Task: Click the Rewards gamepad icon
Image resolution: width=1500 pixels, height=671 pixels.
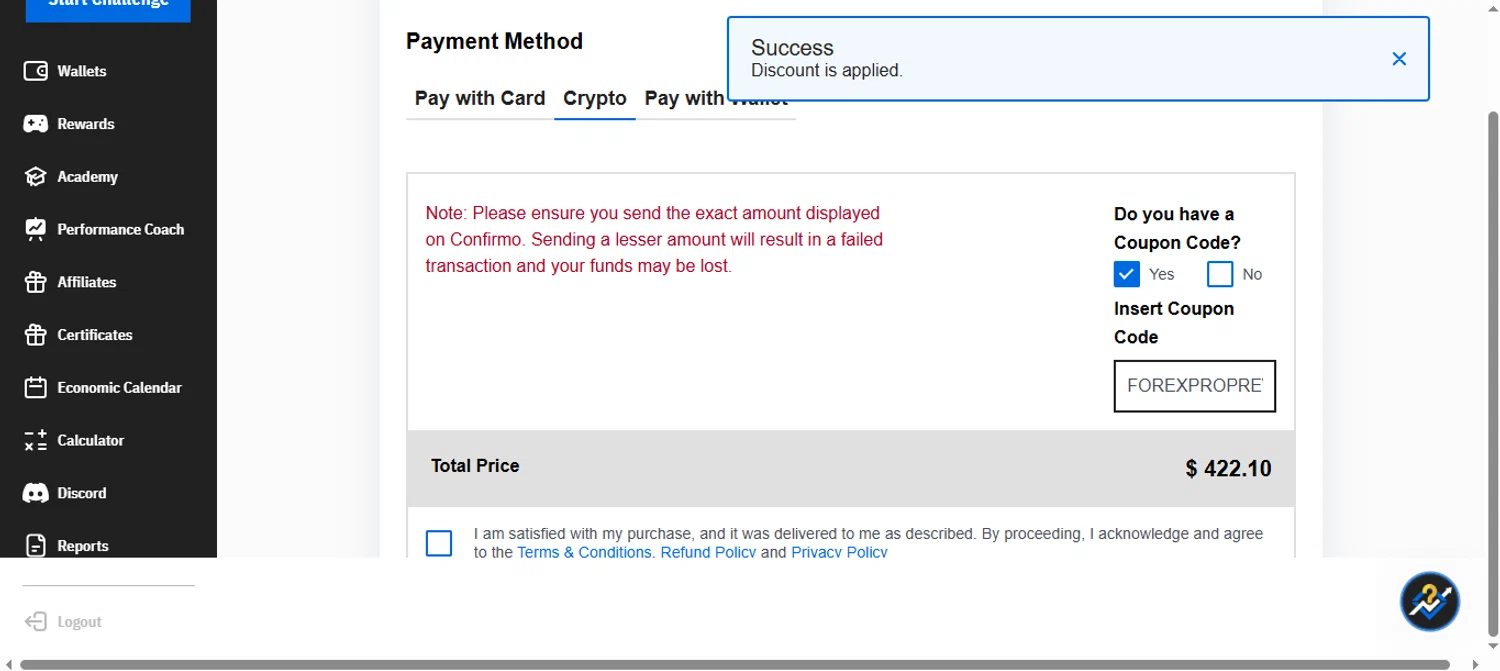Action: tap(36, 124)
